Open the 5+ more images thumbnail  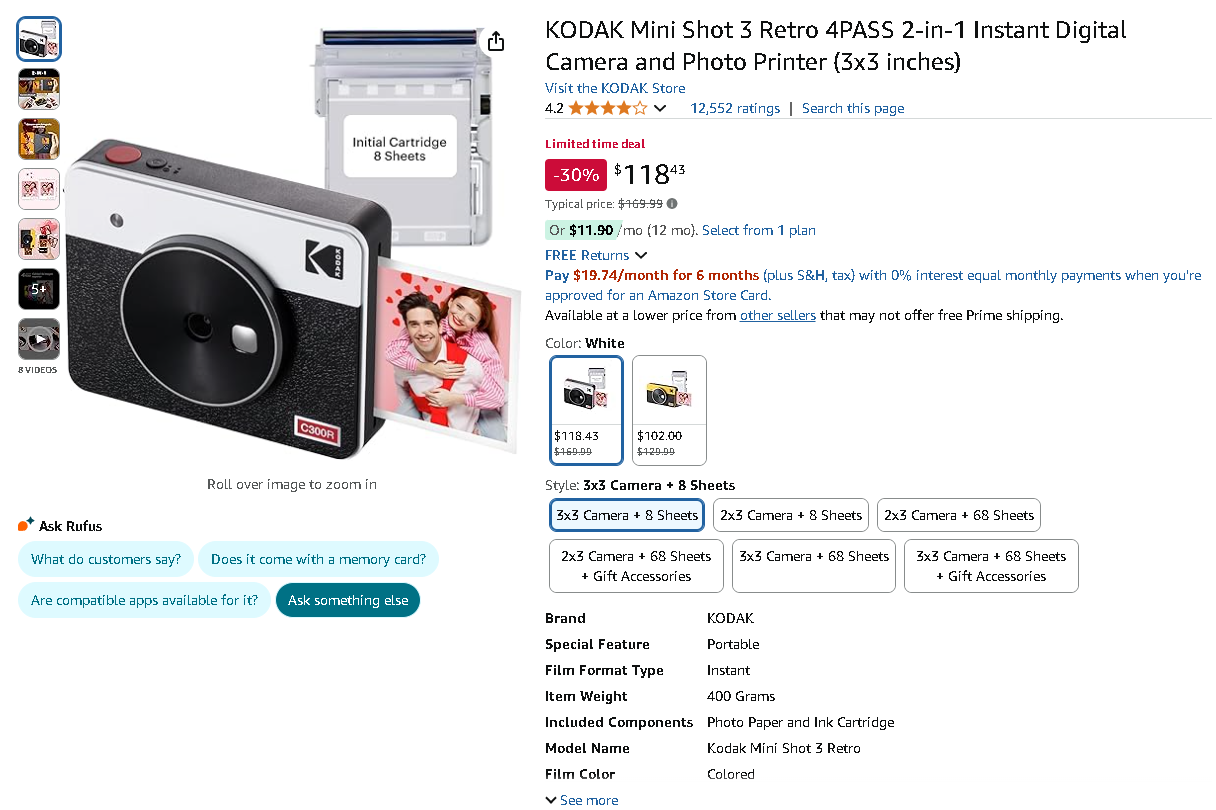click(x=39, y=289)
